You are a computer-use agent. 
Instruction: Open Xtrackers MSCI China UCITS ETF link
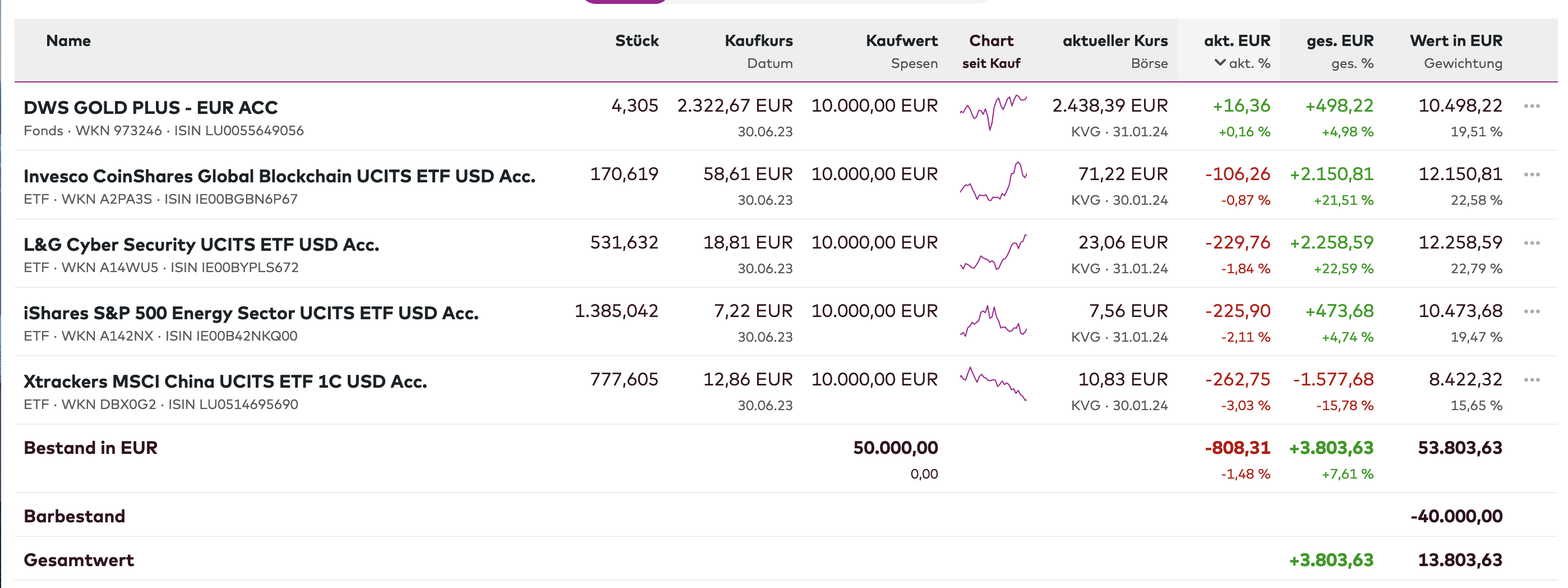225,382
